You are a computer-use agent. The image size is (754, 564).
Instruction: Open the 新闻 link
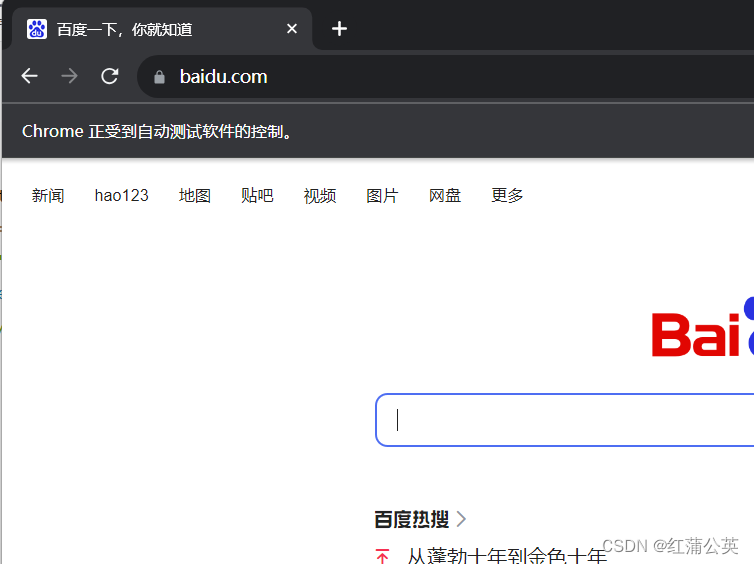48,196
